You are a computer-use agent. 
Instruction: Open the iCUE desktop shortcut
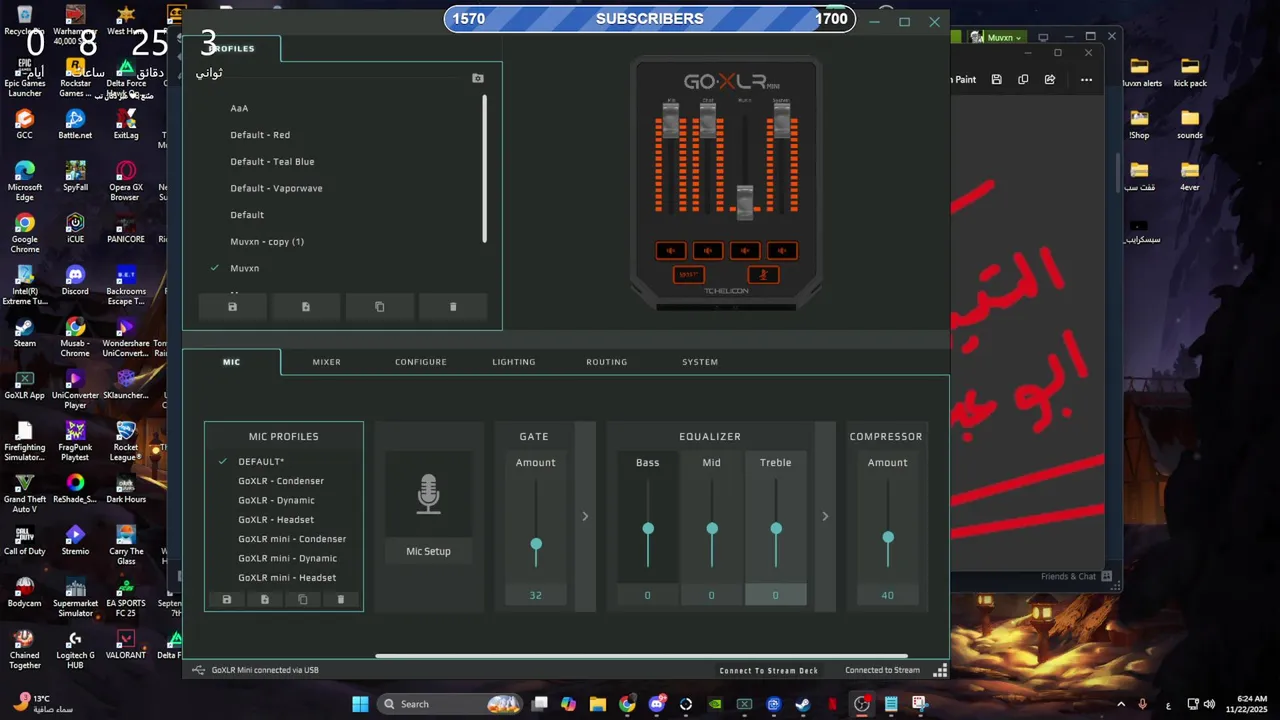pos(75,227)
